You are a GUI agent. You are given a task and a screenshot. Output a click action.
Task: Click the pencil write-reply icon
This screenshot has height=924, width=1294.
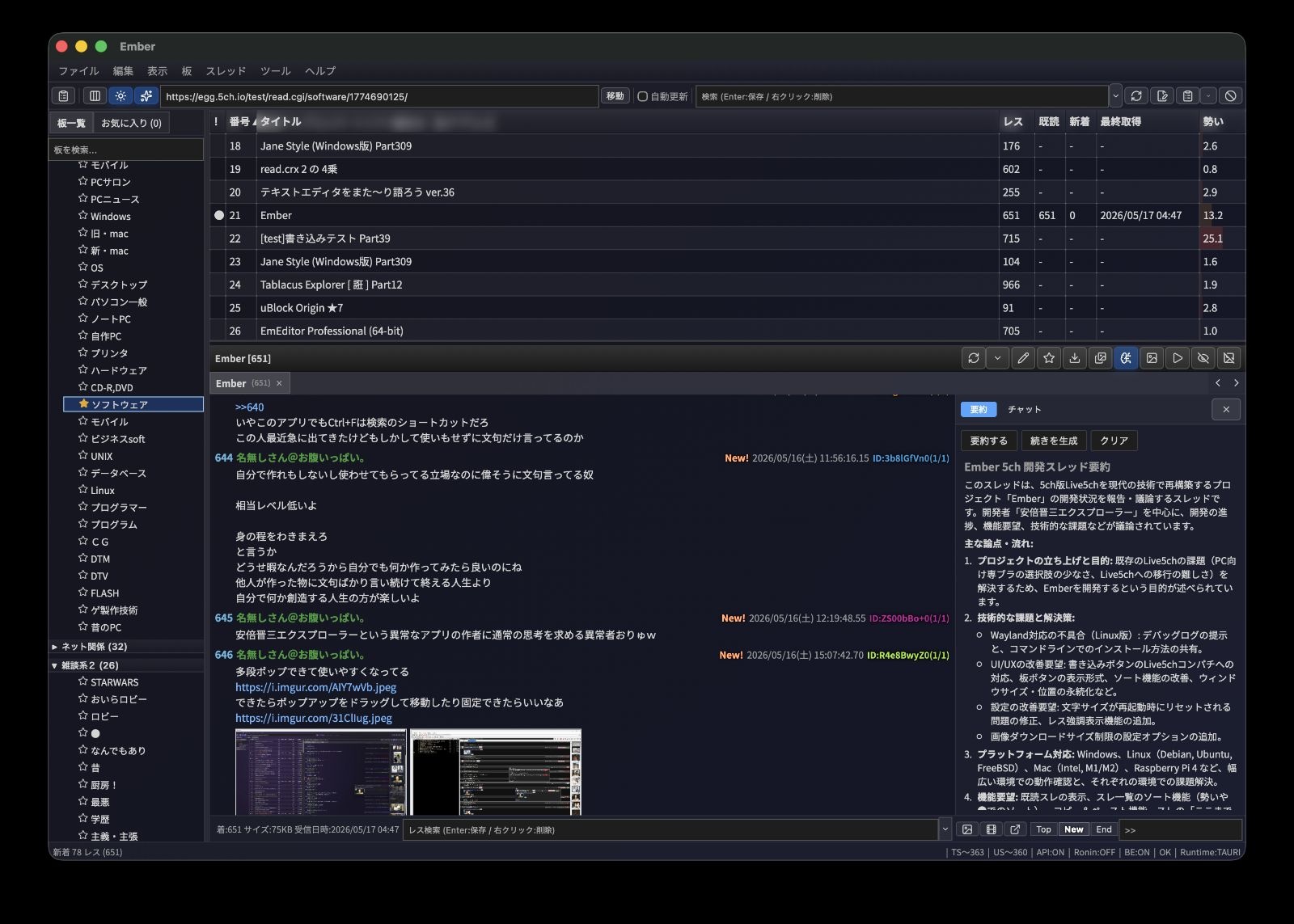click(1023, 358)
